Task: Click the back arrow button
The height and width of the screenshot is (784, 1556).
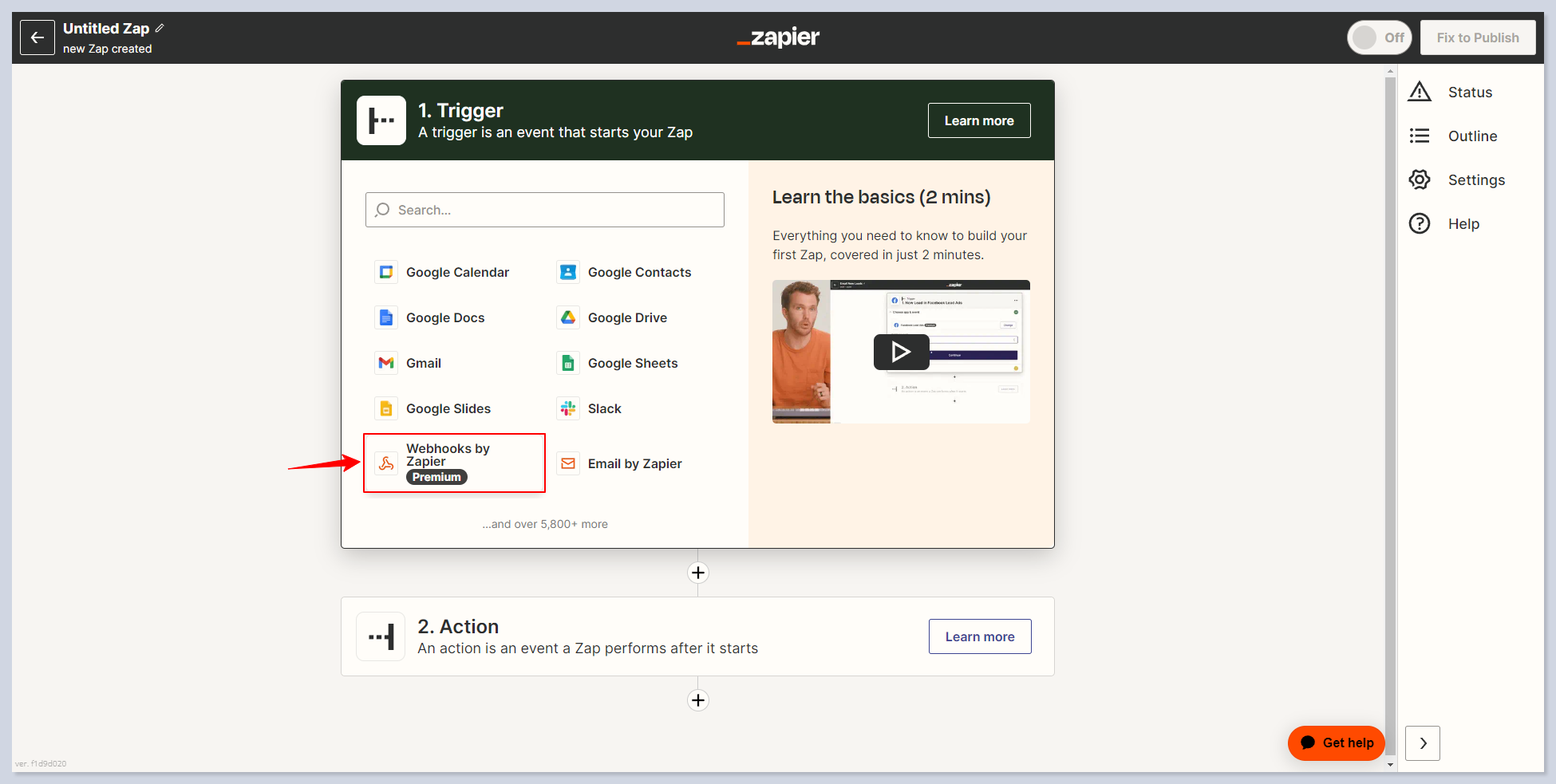Action: [x=38, y=37]
